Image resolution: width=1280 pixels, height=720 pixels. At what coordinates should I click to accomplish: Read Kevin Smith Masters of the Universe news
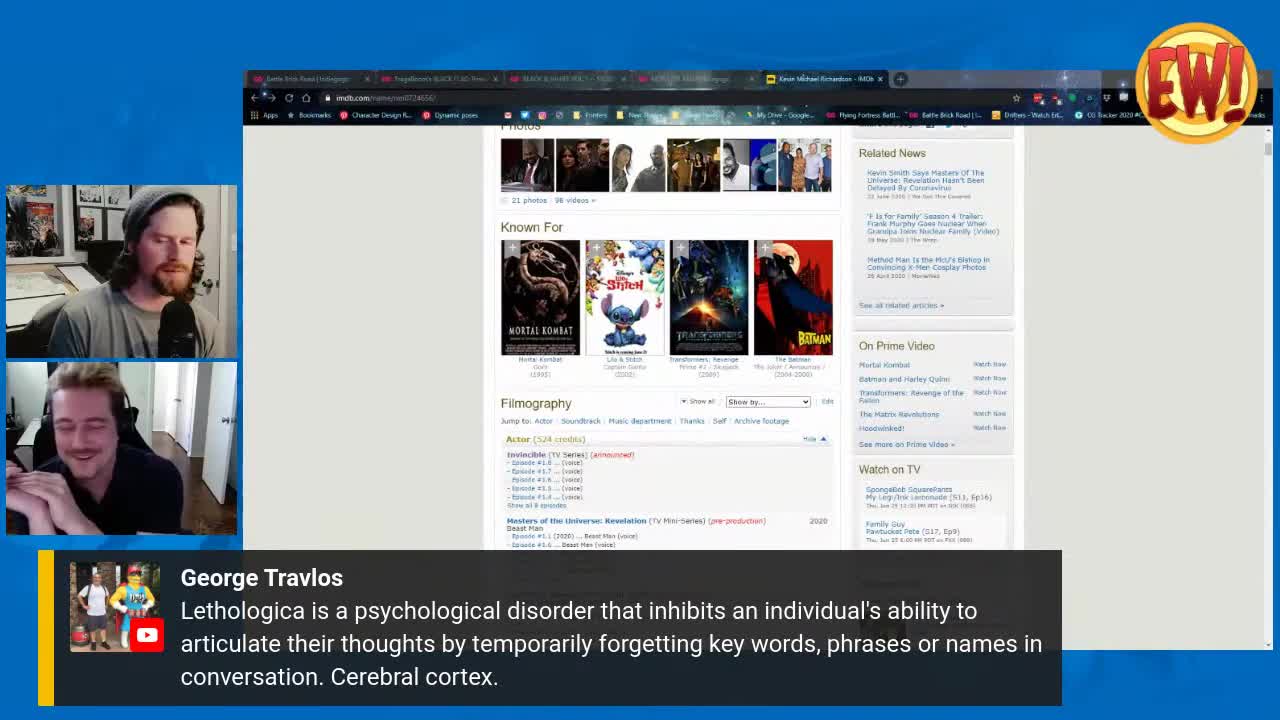(925, 180)
